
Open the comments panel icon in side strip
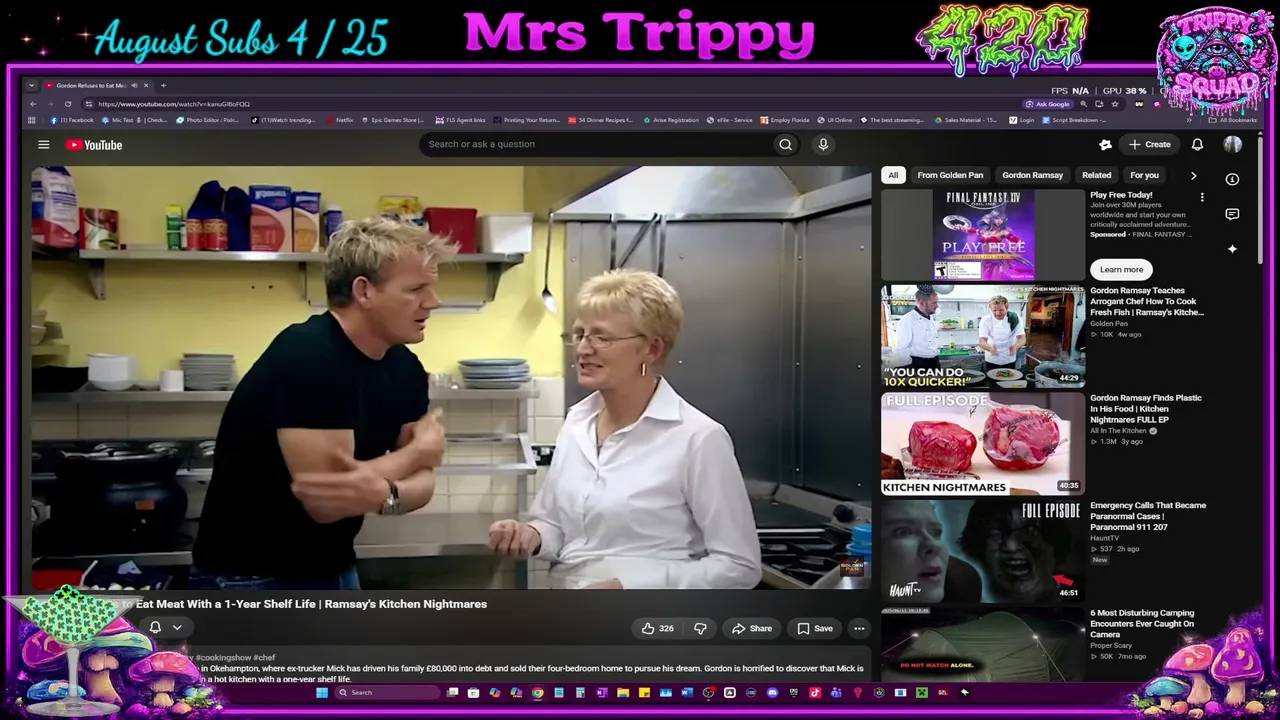pos(1232,214)
